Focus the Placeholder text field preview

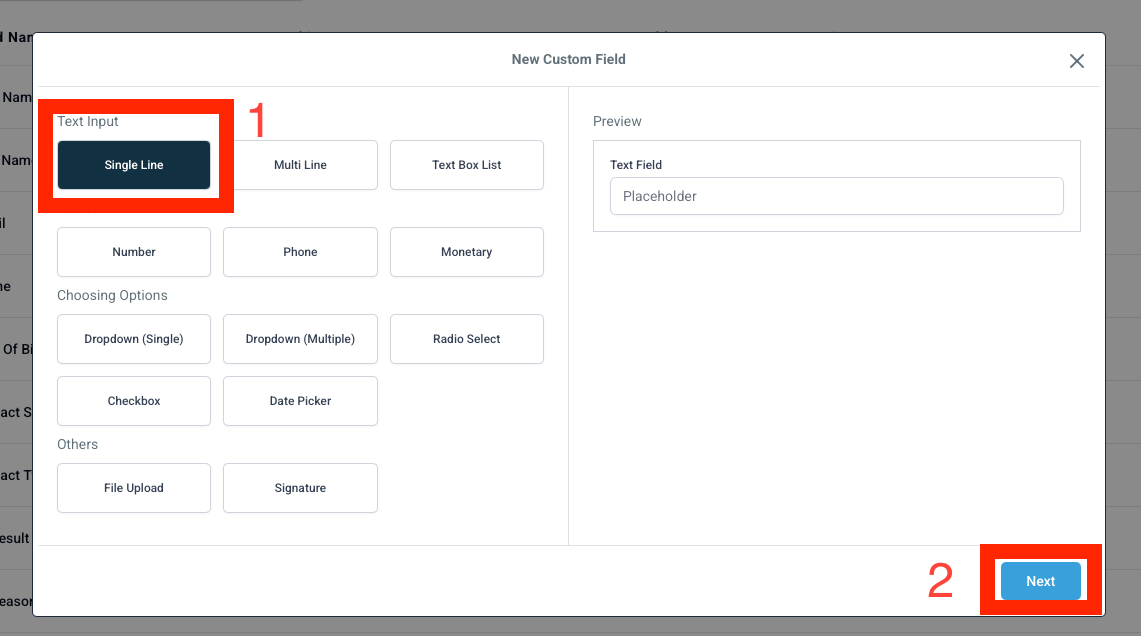tap(836, 196)
